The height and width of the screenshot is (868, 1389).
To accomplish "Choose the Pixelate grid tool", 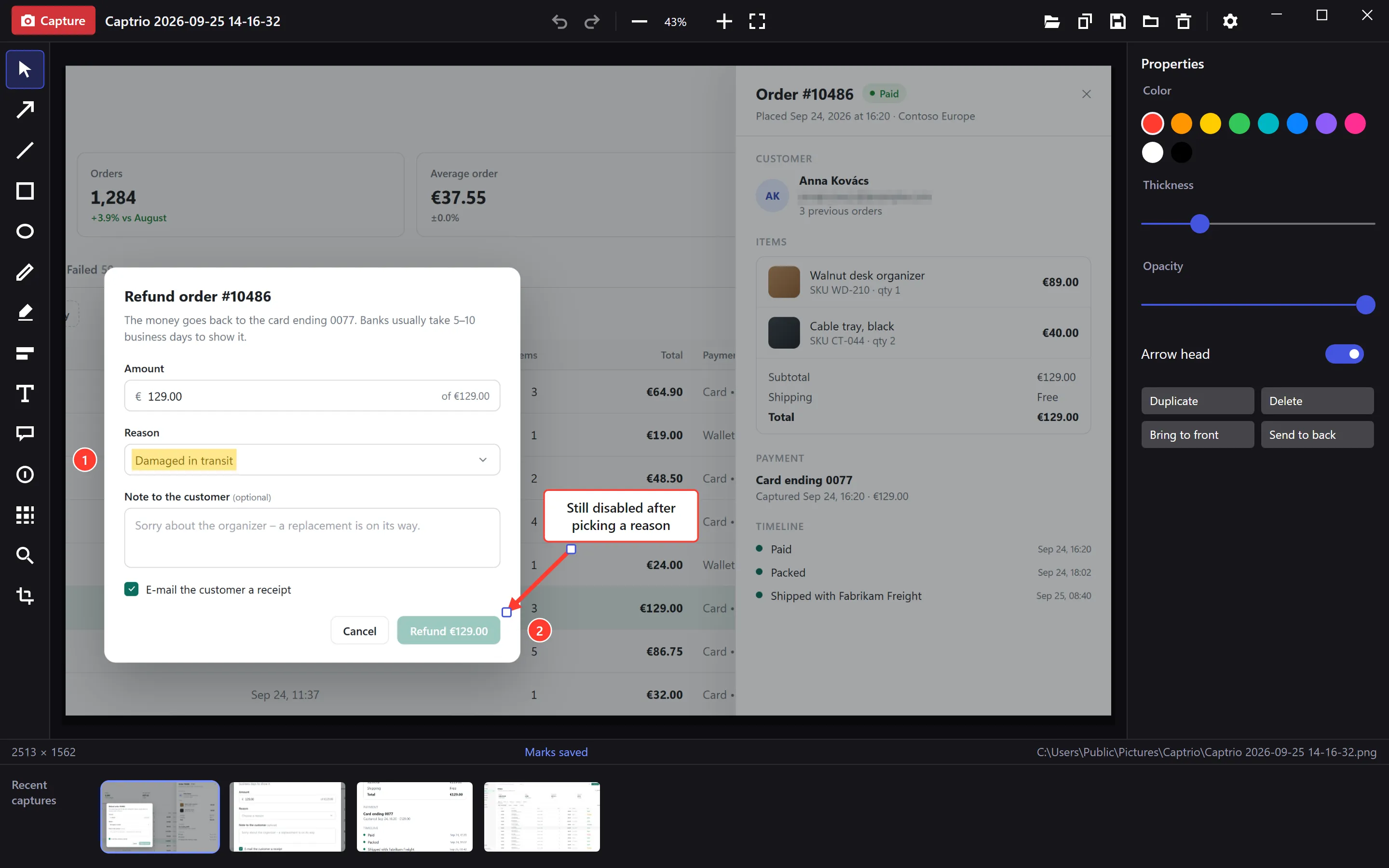I will pyautogui.click(x=25, y=515).
